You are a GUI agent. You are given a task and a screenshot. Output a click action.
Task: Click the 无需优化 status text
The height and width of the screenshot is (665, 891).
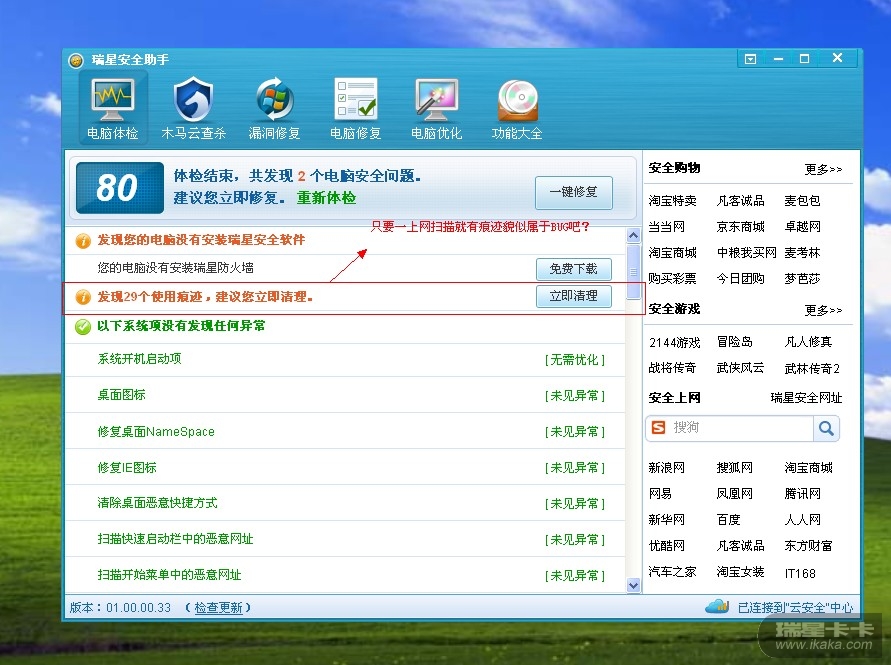pos(574,360)
